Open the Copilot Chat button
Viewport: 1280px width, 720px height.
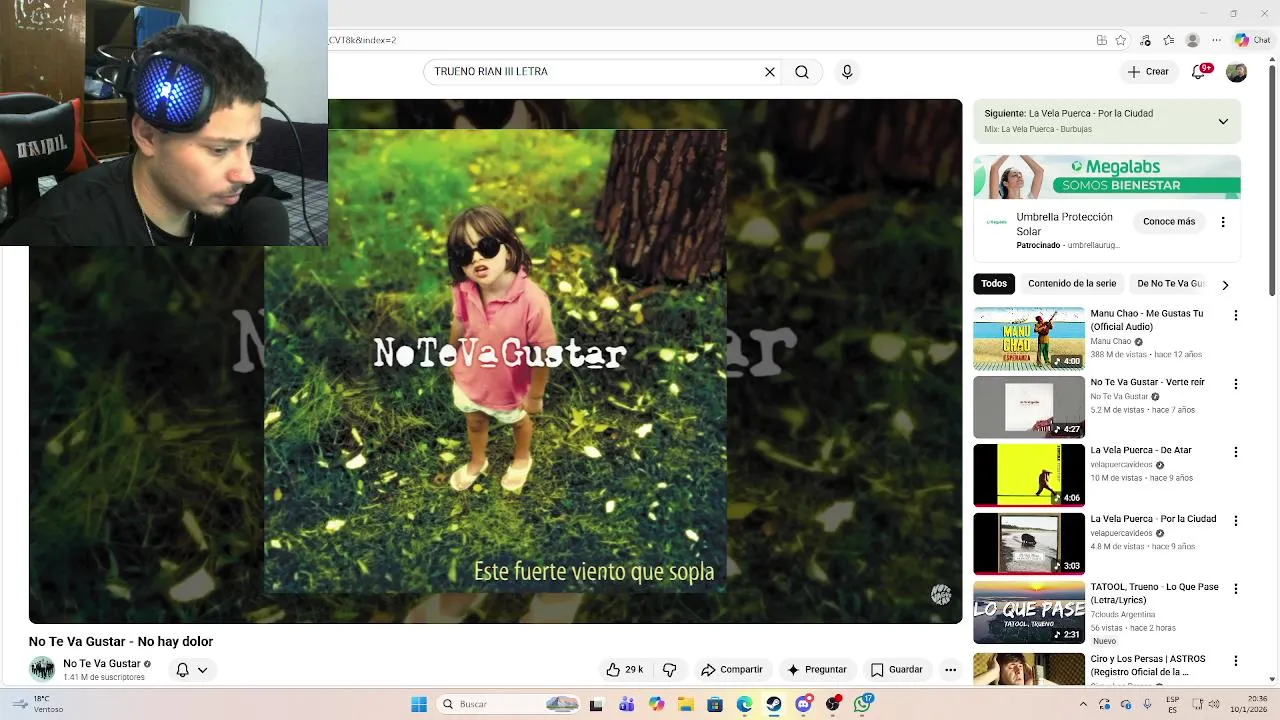(x=1252, y=40)
